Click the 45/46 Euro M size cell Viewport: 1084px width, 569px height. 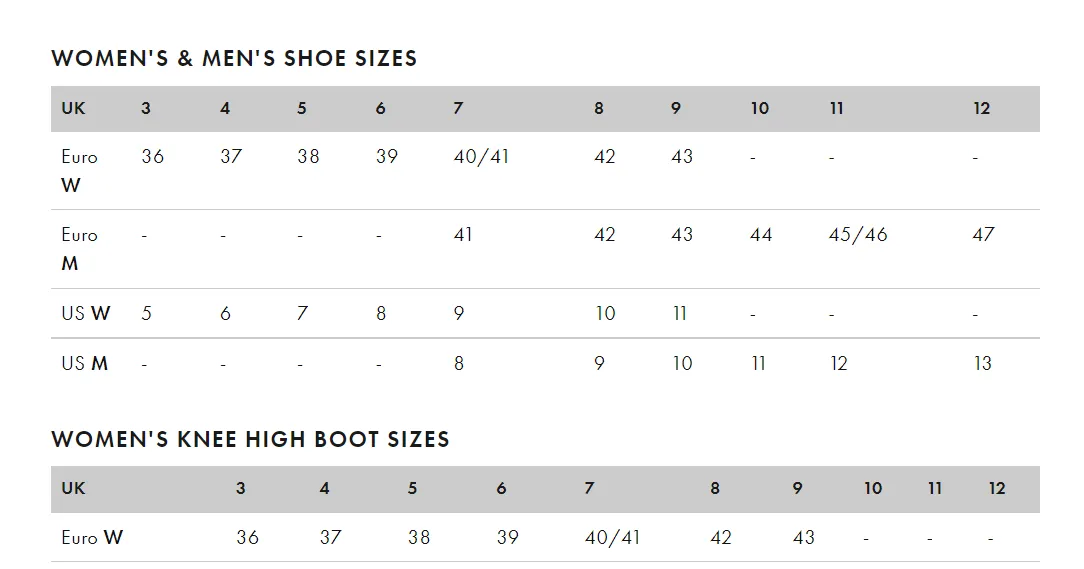pyautogui.click(x=858, y=235)
